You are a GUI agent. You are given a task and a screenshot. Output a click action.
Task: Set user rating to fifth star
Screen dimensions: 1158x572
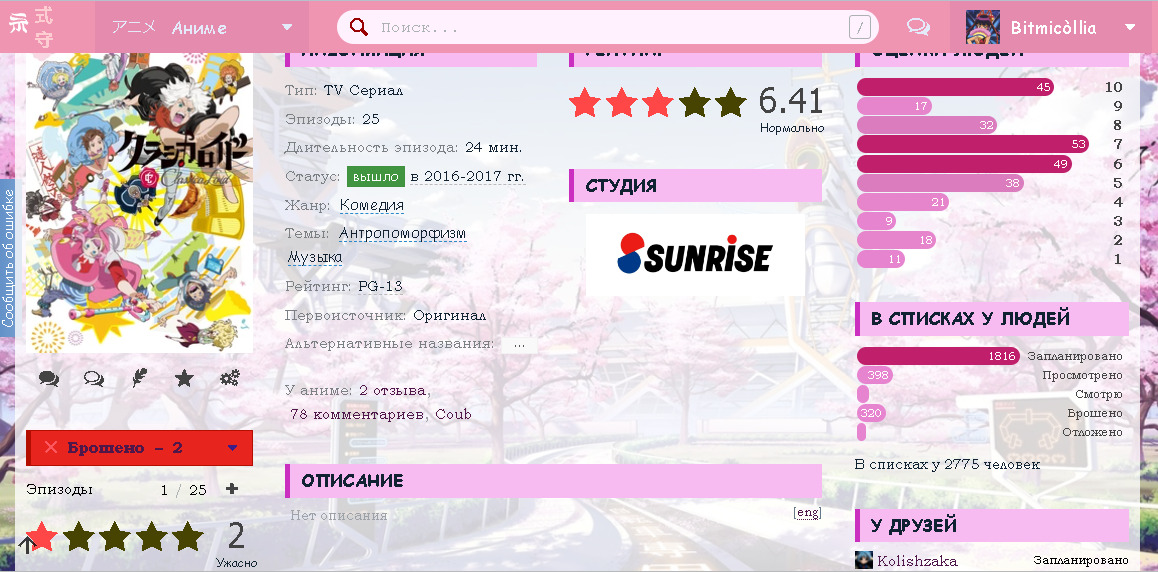188,537
